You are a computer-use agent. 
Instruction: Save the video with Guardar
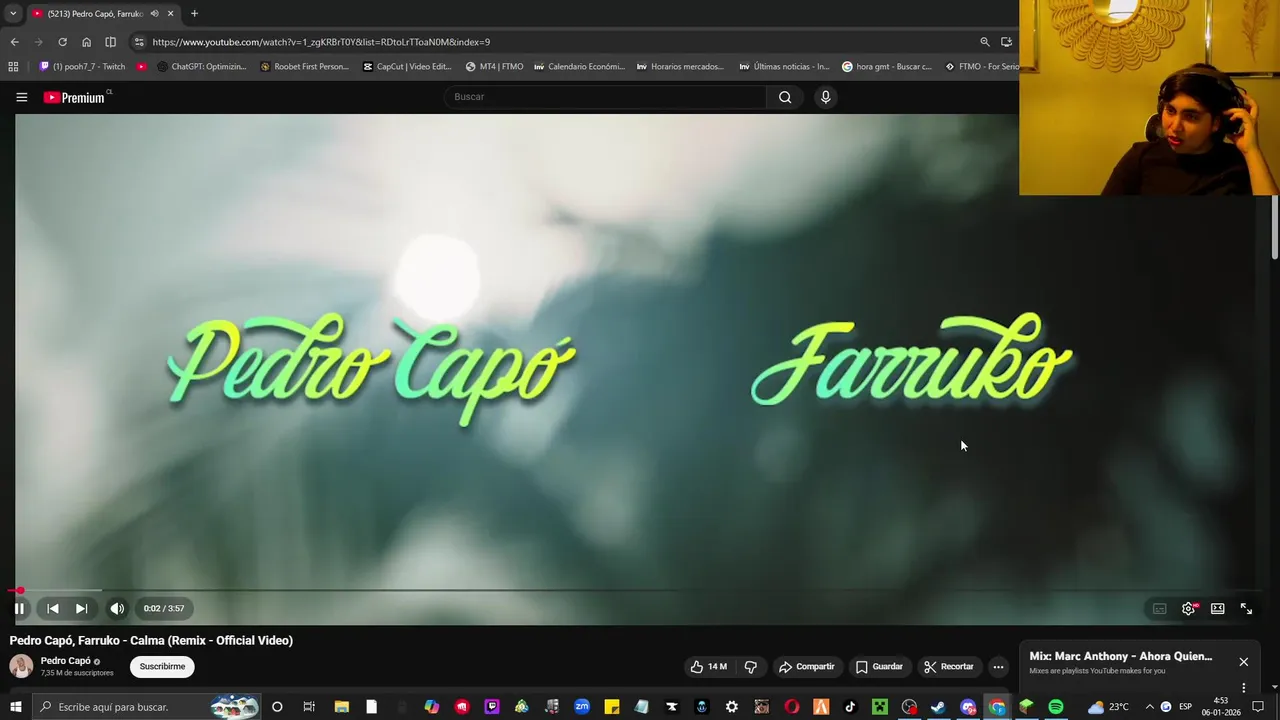point(879,667)
